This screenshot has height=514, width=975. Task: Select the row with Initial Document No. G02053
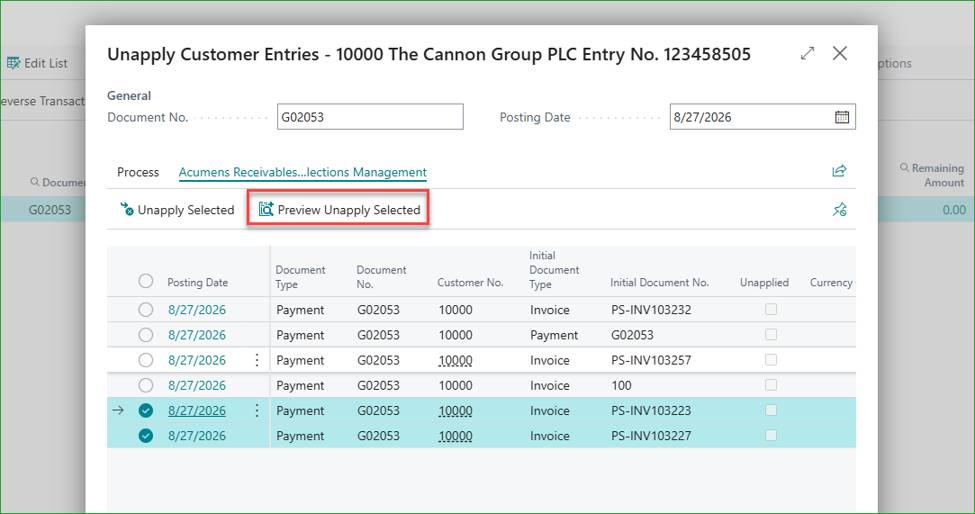point(146,334)
